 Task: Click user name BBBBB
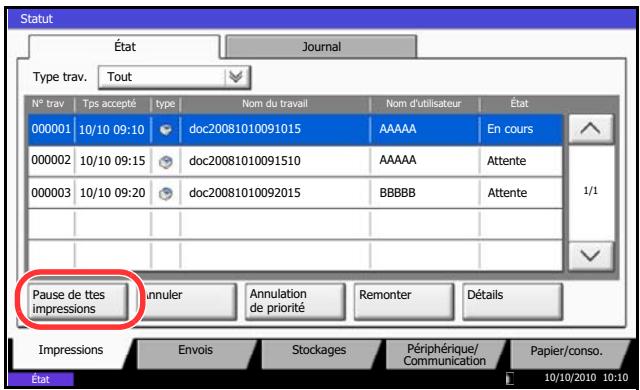pyautogui.click(x=398, y=193)
